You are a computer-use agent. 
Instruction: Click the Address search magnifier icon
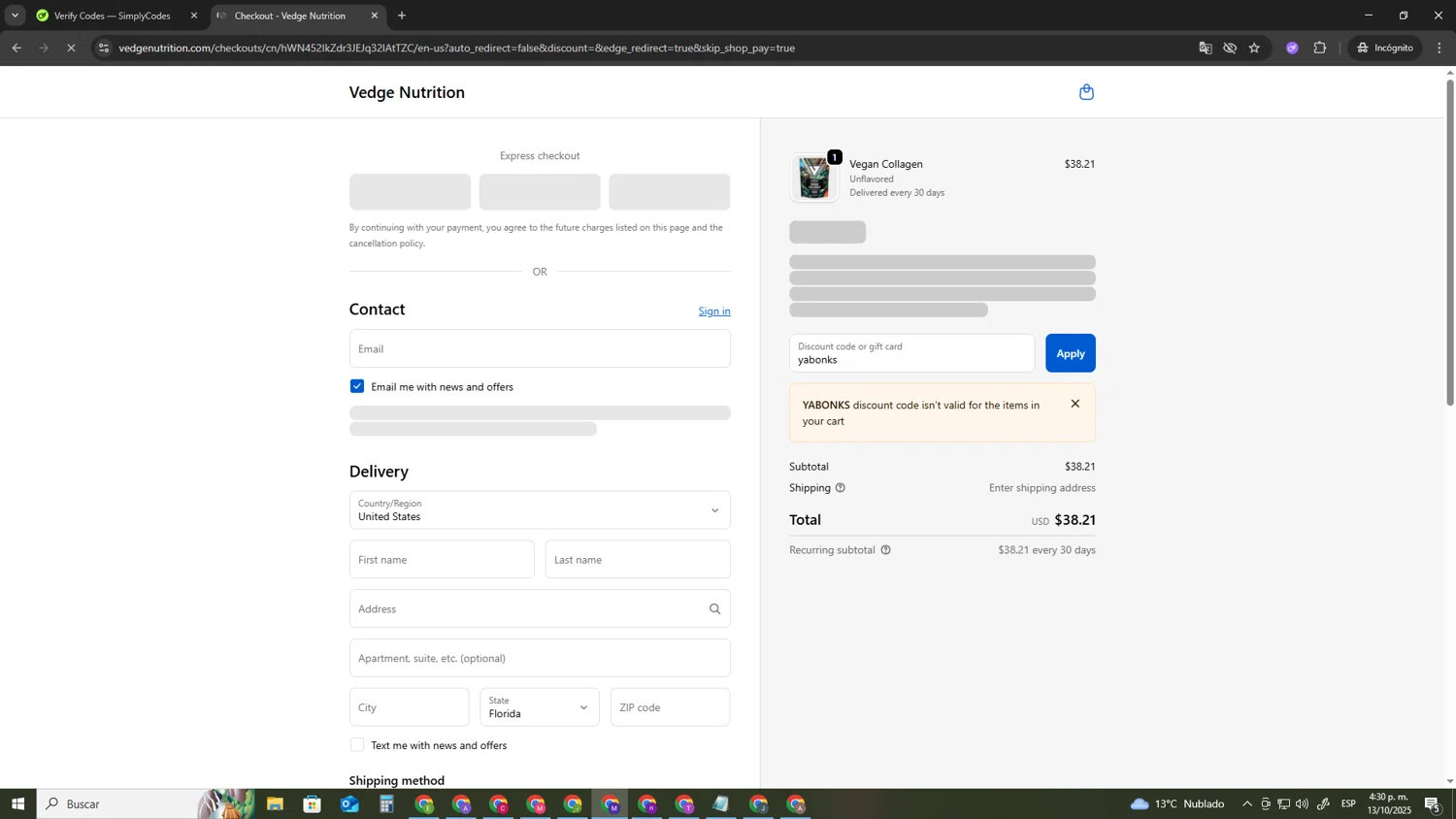tap(714, 609)
